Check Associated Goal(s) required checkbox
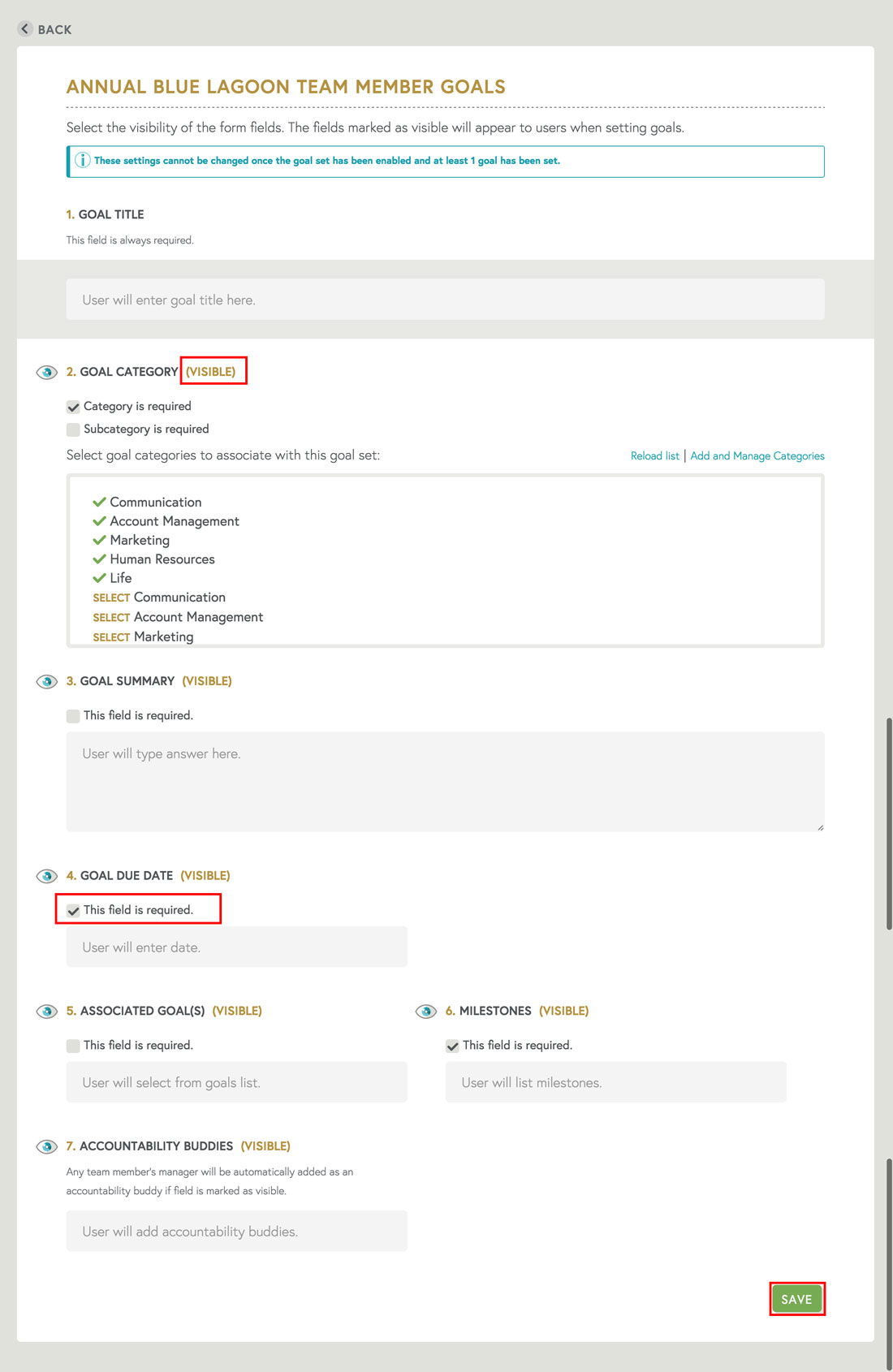 [x=73, y=1046]
